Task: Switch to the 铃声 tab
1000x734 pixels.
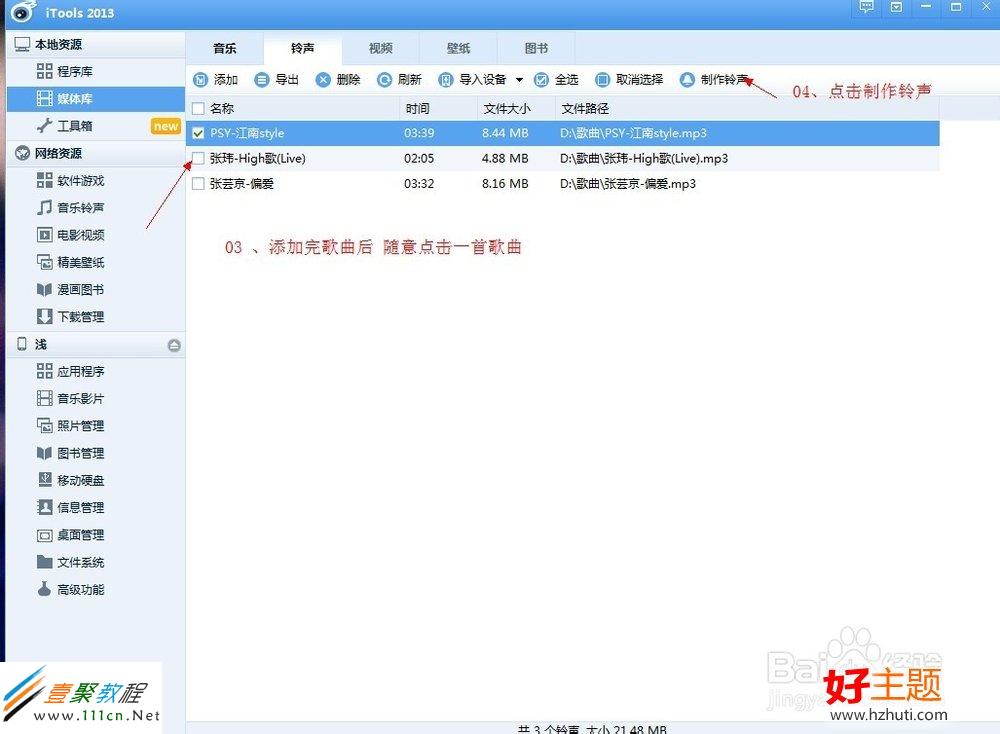Action: coord(302,48)
